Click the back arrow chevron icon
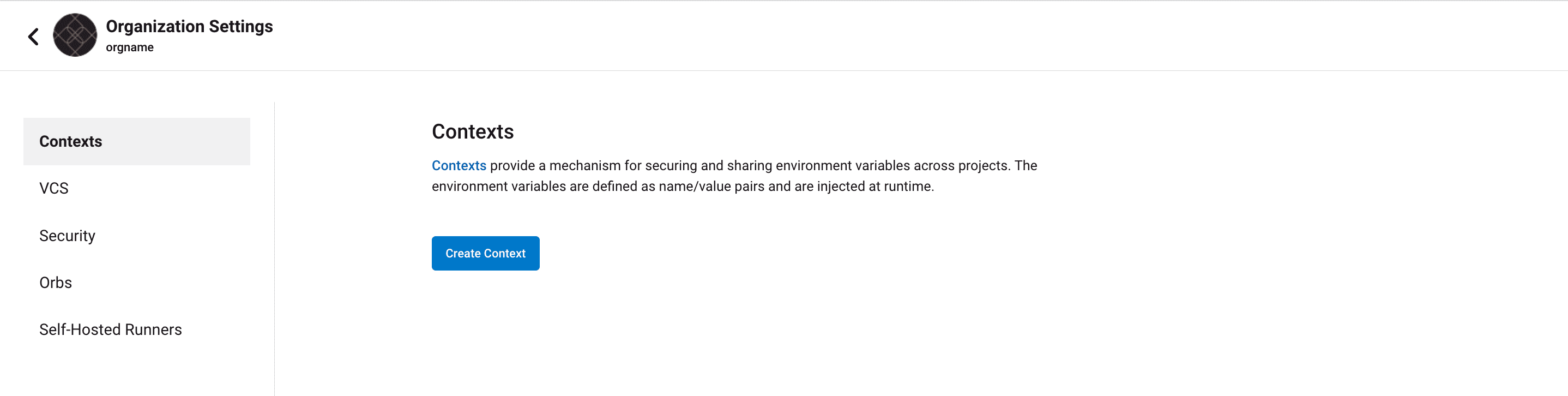The height and width of the screenshot is (396, 1568). tap(33, 37)
